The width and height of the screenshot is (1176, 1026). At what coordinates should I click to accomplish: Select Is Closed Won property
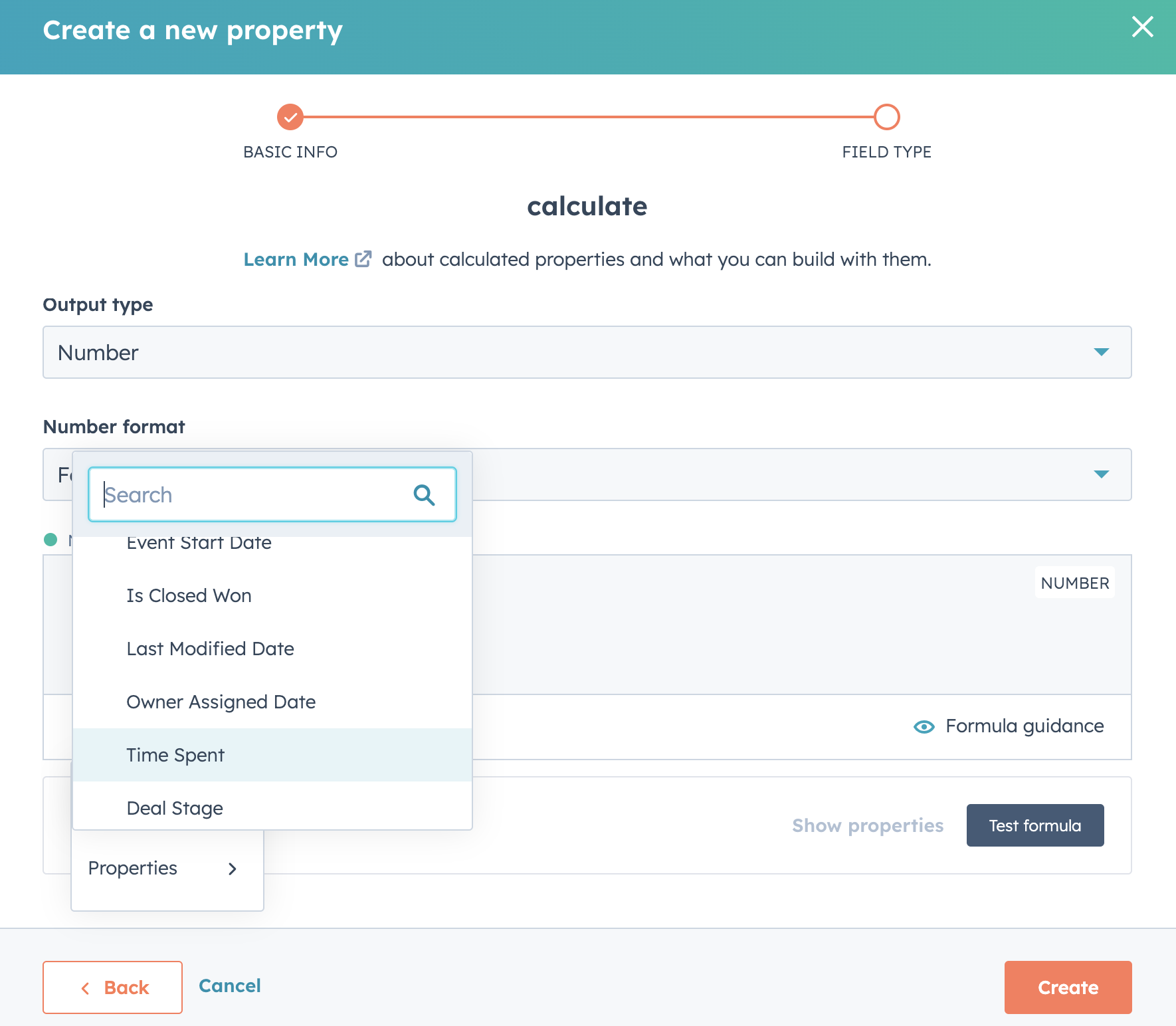(x=189, y=595)
